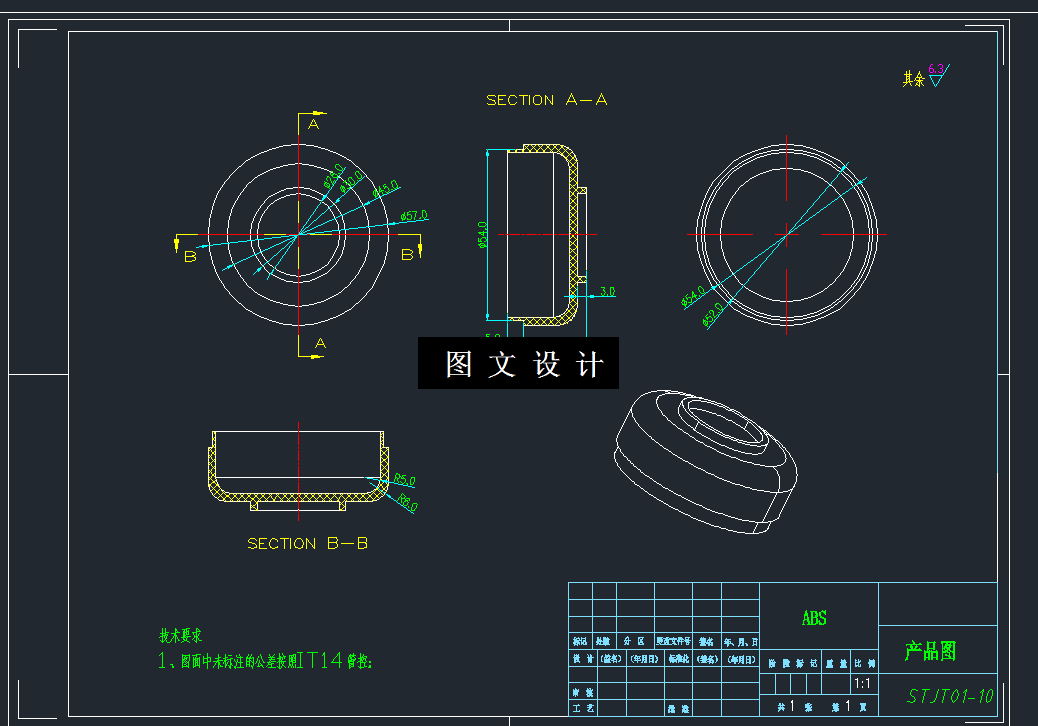The image size is (1038, 726).
Task: Select the 3D isometric model view
Action: coord(706,461)
